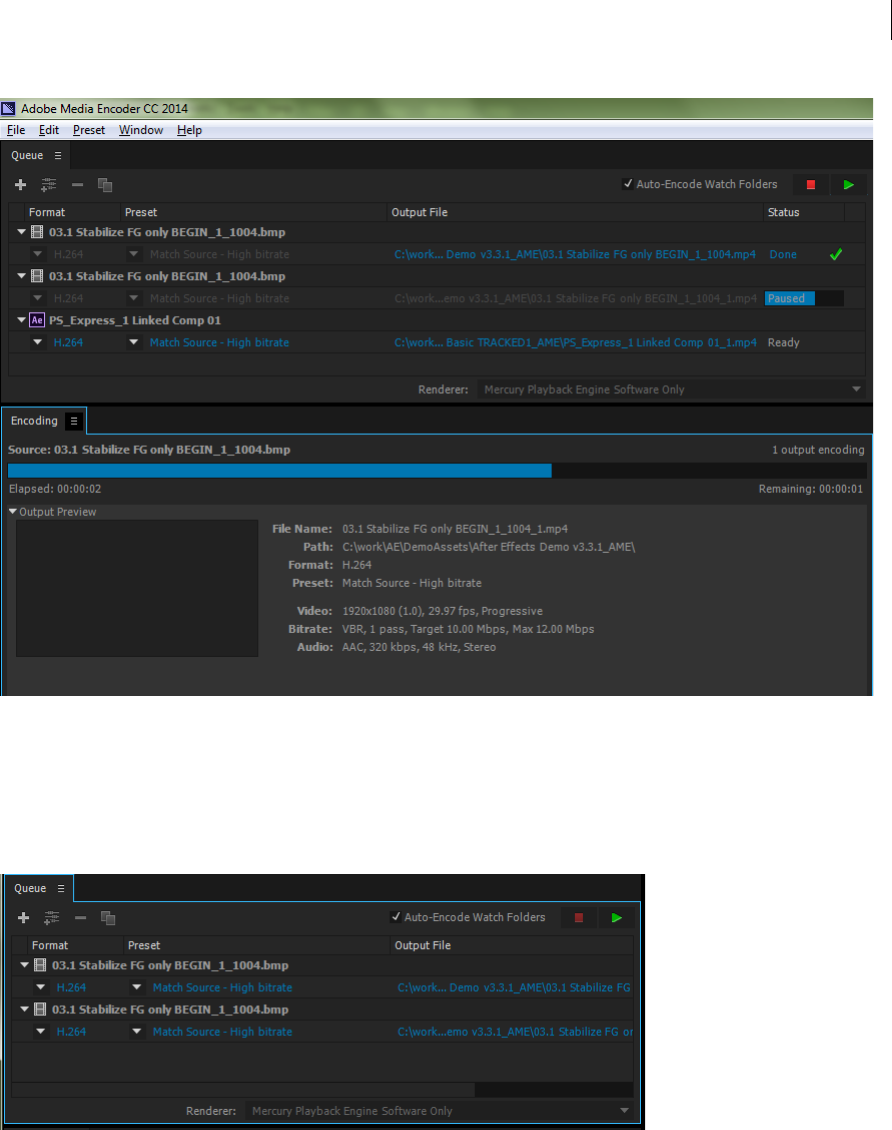Select the Encoding tab

click(x=34, y=421)
